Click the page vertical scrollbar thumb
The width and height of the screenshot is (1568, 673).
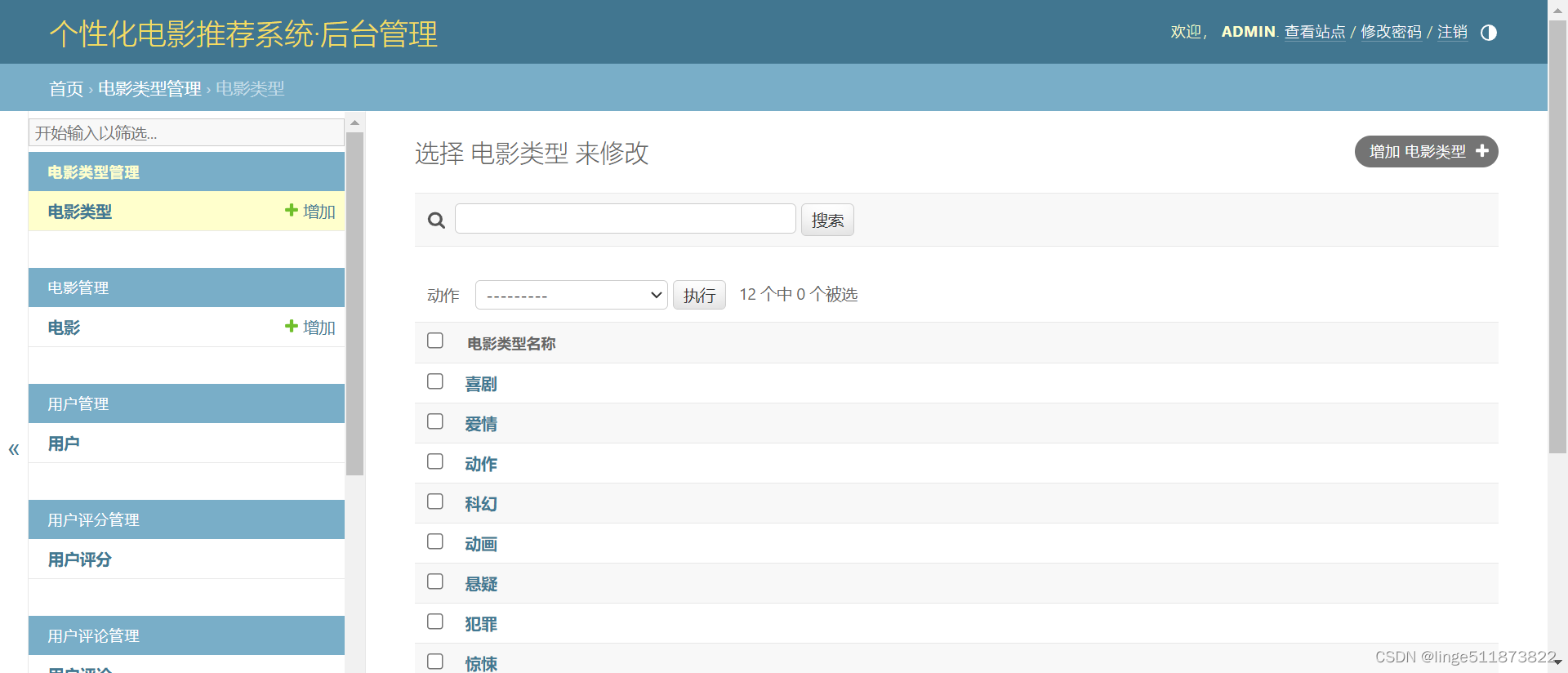(1558, 237)
